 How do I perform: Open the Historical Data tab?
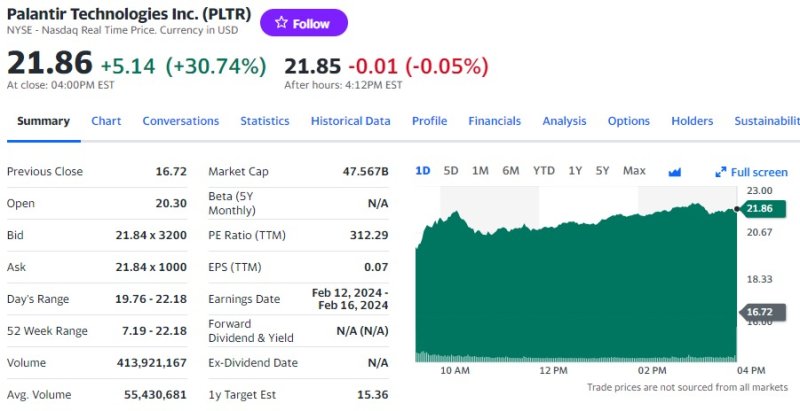point(350,121)
